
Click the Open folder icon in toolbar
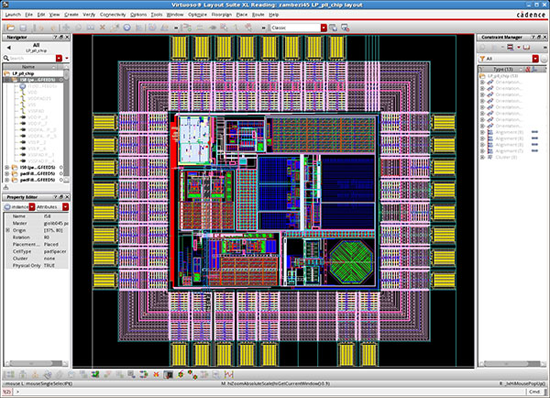[x=11, y=28]
